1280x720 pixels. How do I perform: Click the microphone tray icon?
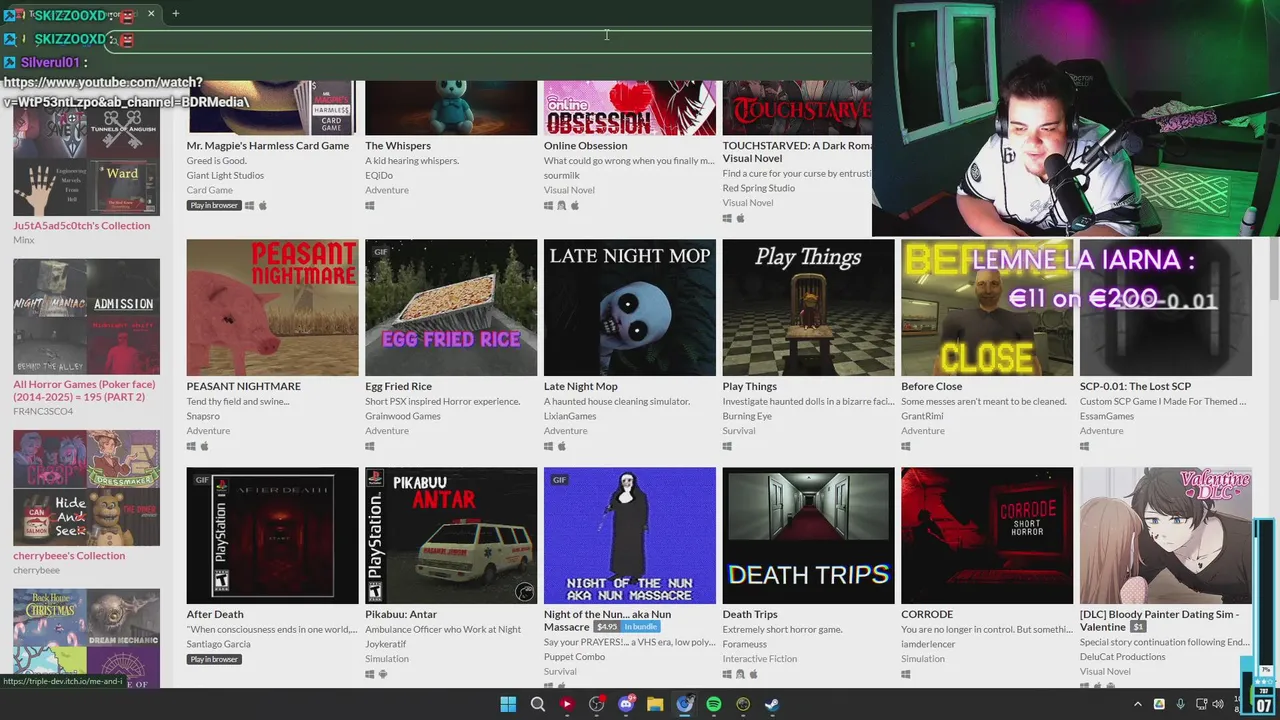(x=1181, y=704)
